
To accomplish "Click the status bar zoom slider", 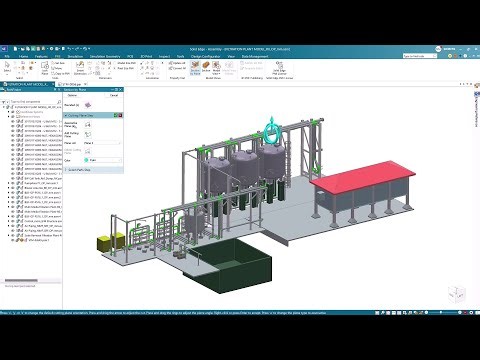I will click(x=441, y=313).
